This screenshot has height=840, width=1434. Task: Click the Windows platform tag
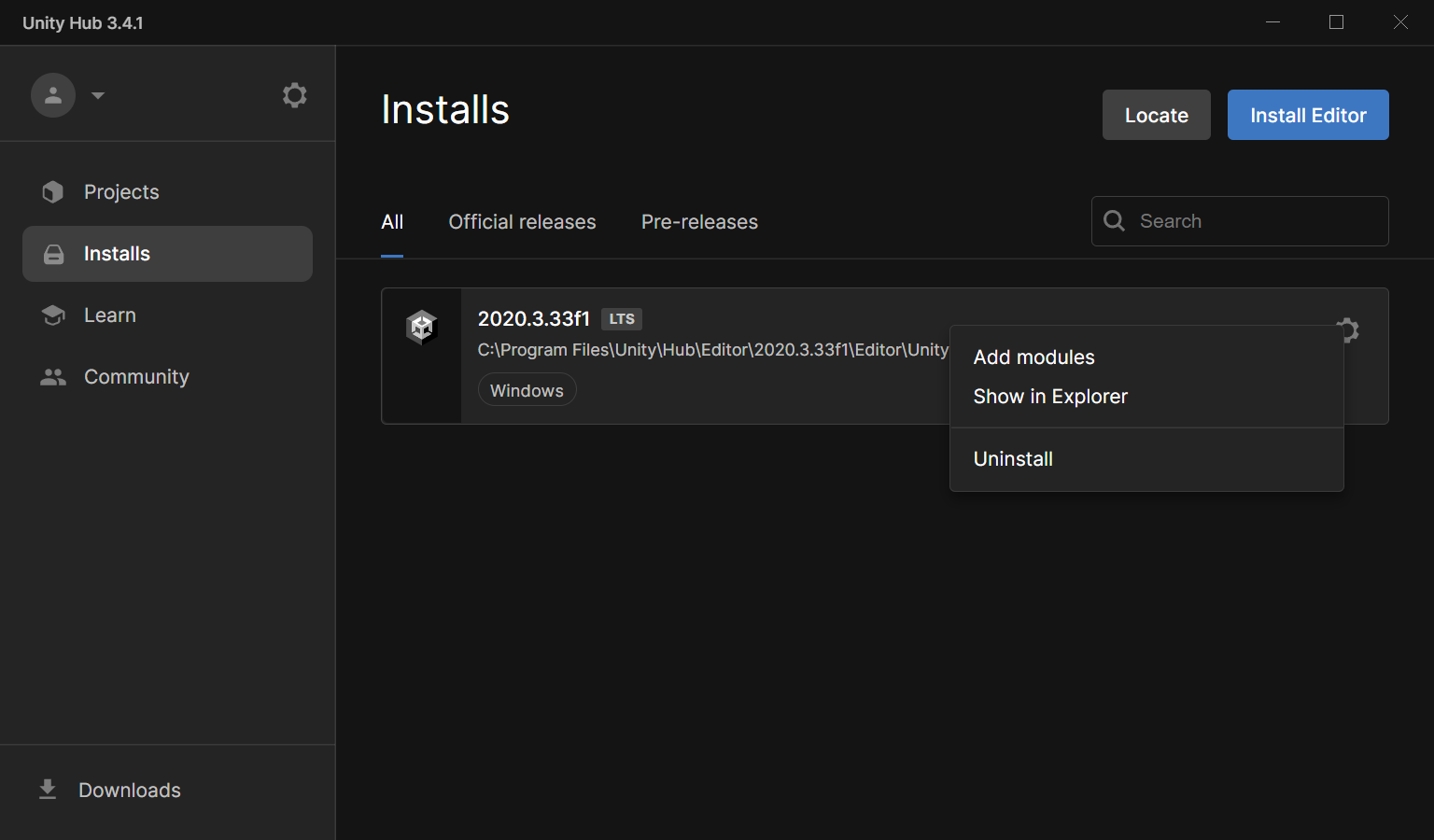pyautogui.click(x=527, y=390)
